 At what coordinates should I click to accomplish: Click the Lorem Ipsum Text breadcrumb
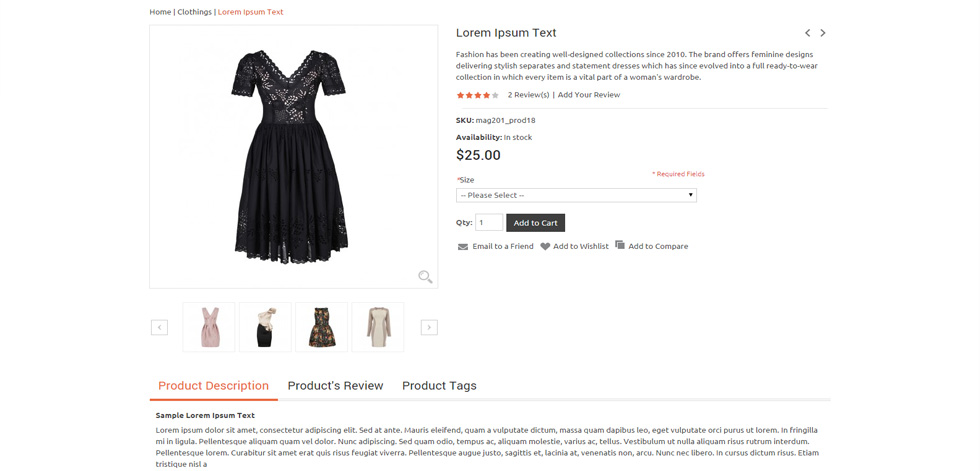click(251, 12)
